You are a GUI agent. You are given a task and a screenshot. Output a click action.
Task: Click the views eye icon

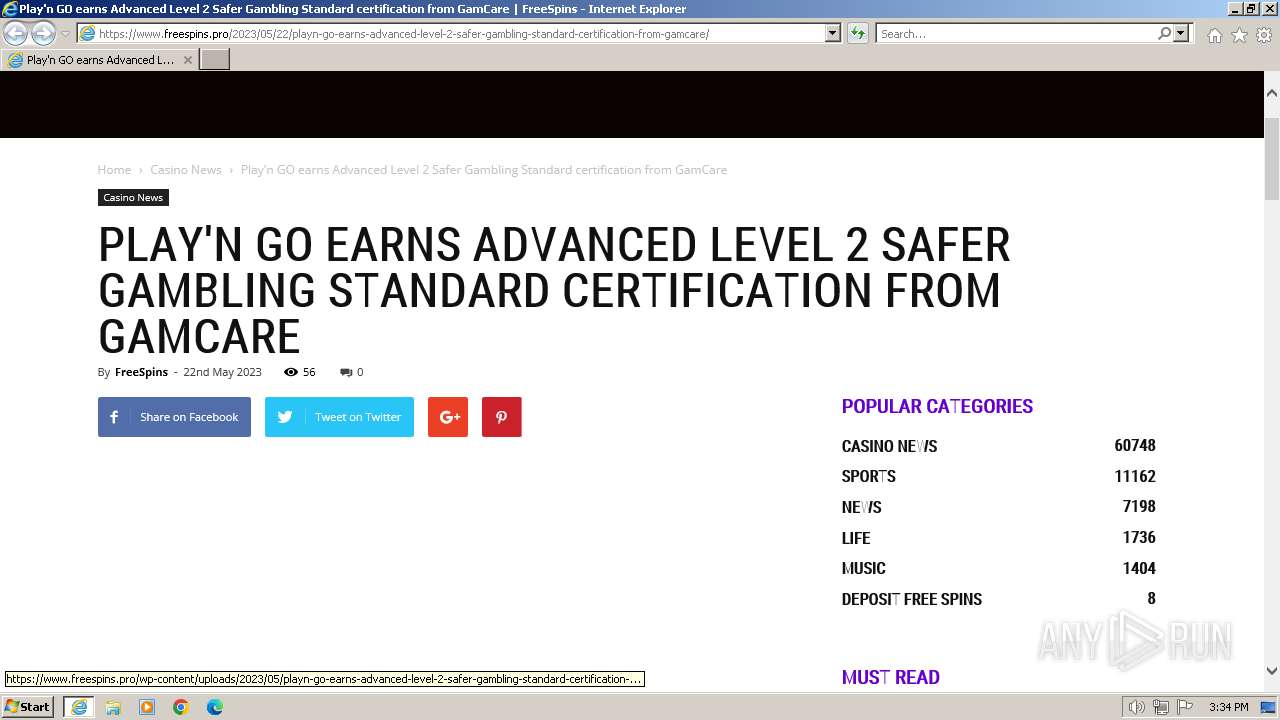pos(291,372)
